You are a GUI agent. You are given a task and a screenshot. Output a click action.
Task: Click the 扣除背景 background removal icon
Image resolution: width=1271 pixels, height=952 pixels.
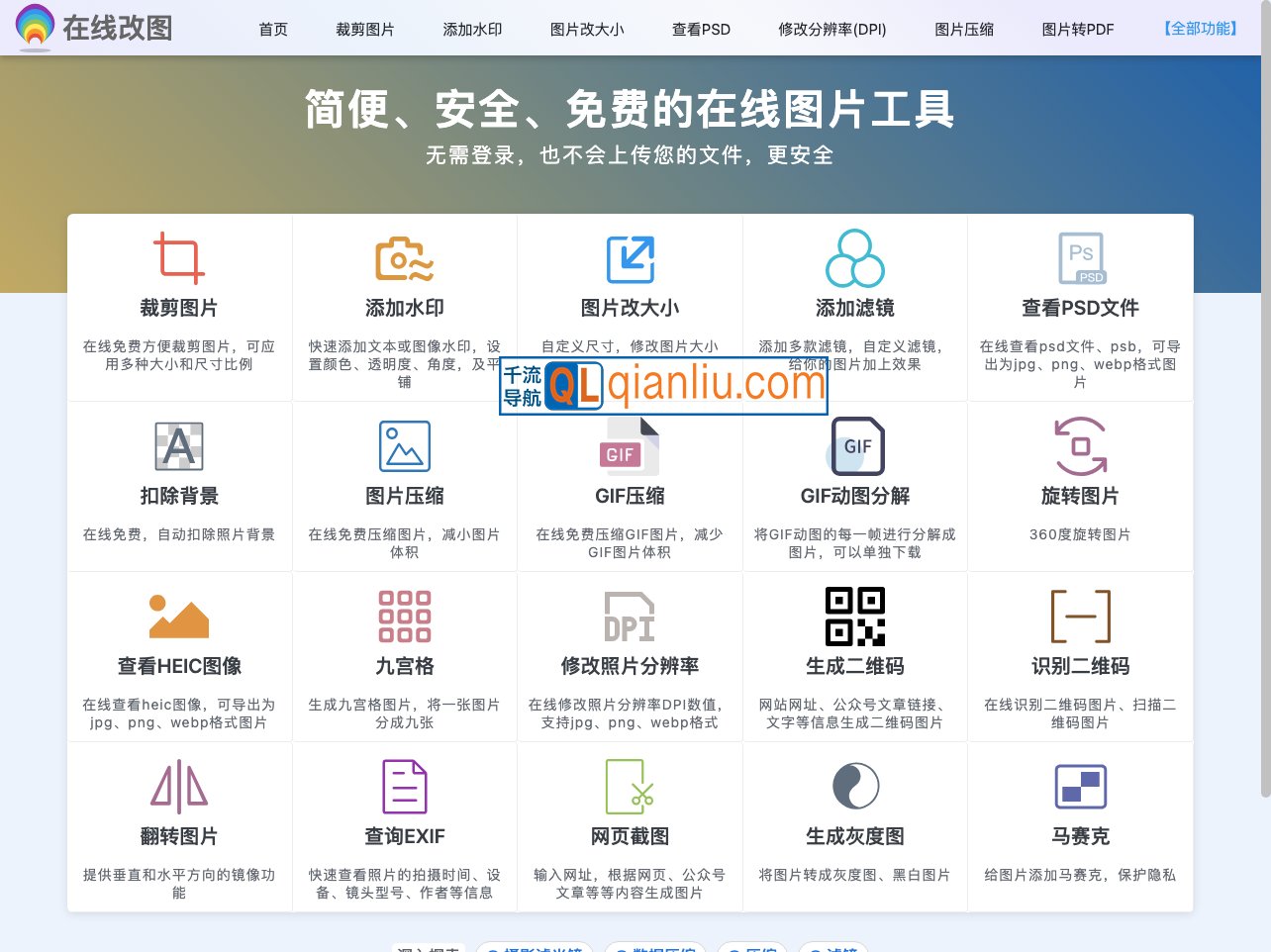[180, 446]
